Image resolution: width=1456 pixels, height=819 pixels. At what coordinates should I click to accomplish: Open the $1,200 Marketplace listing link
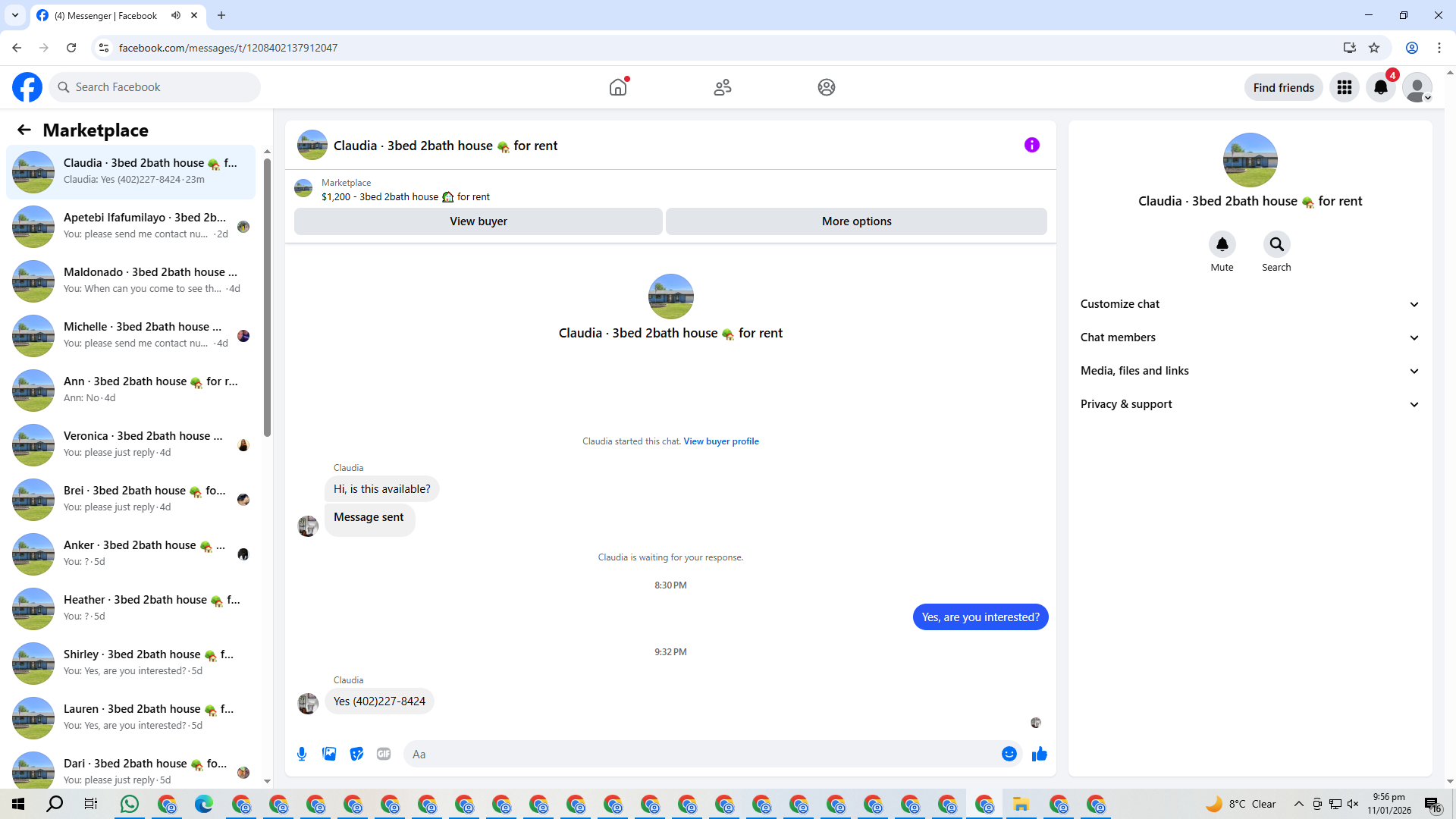click(x=406, y=196)
